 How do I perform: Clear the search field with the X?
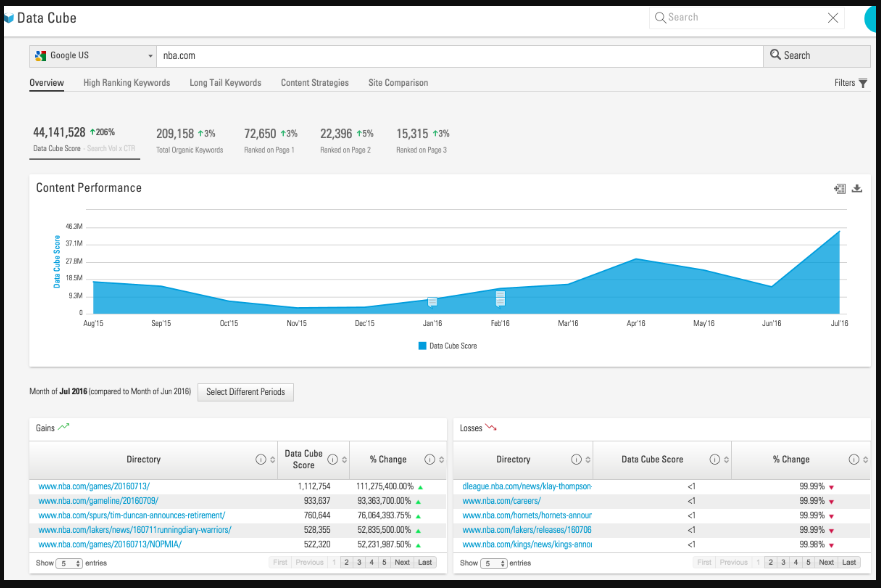click(833, 17)
